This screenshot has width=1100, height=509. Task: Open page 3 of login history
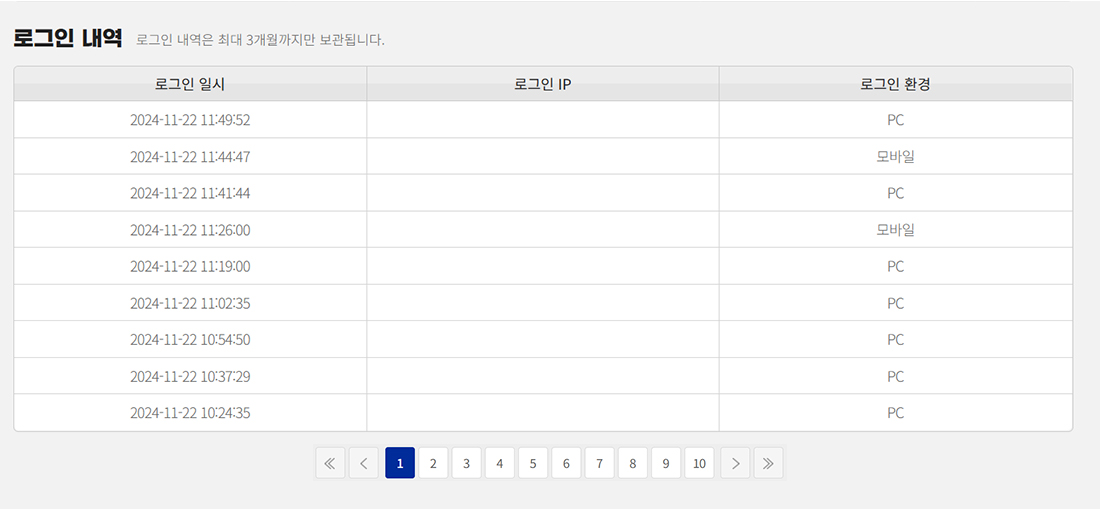click(467, 463)
